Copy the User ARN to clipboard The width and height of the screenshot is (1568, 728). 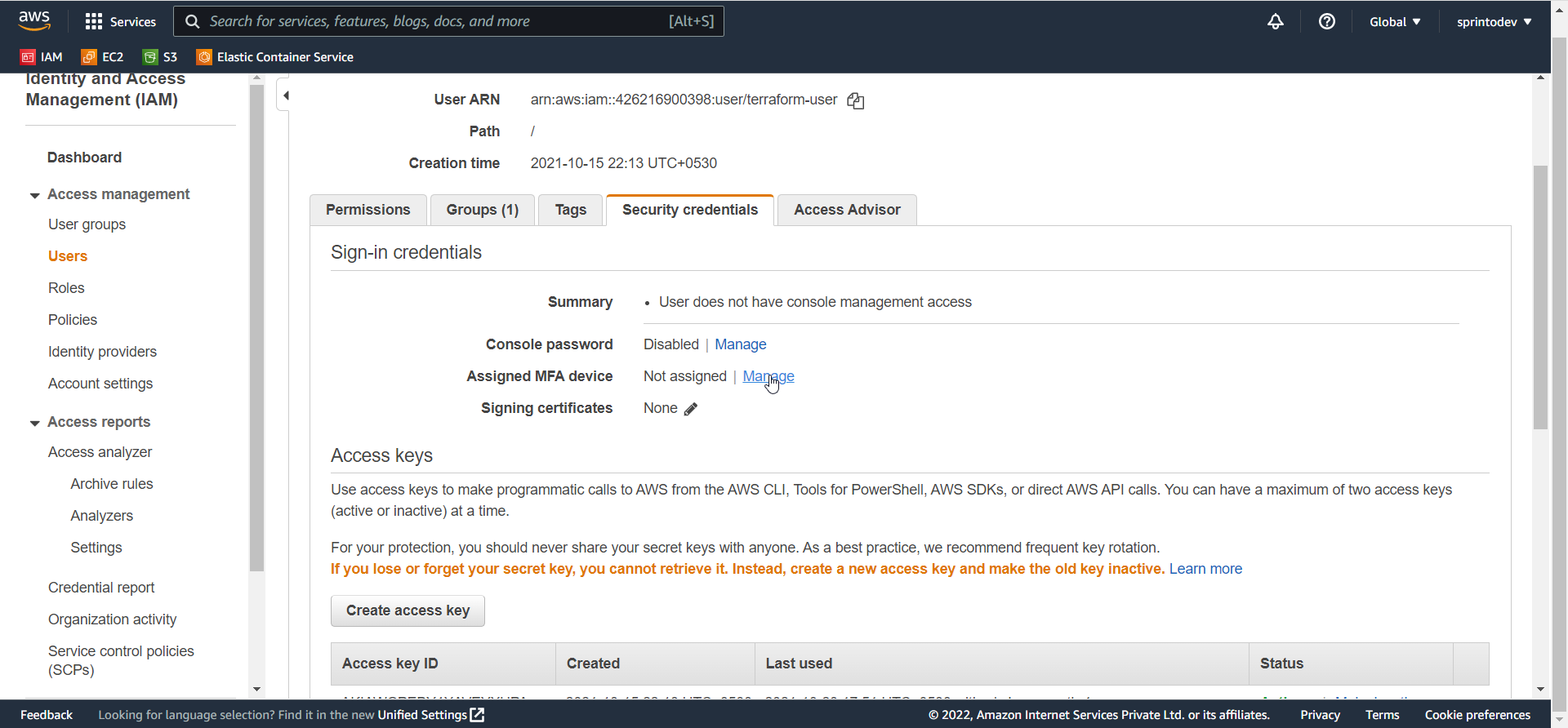point(855,100)
